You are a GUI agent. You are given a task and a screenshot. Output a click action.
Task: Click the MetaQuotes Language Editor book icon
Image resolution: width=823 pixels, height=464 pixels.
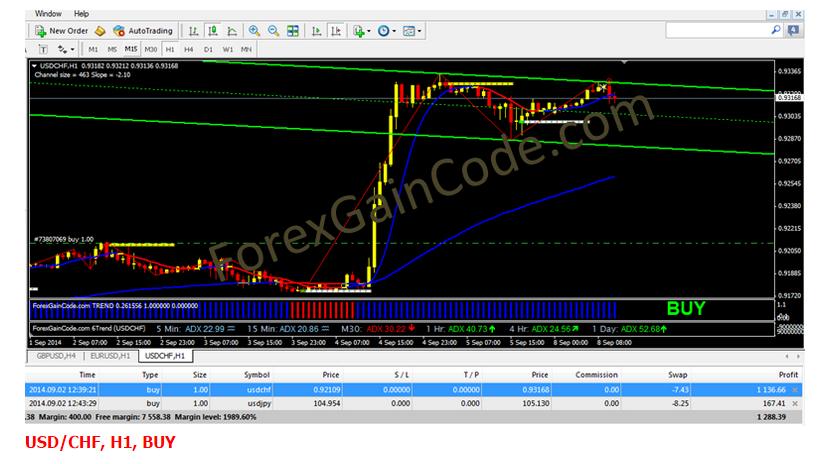point(100,31)
